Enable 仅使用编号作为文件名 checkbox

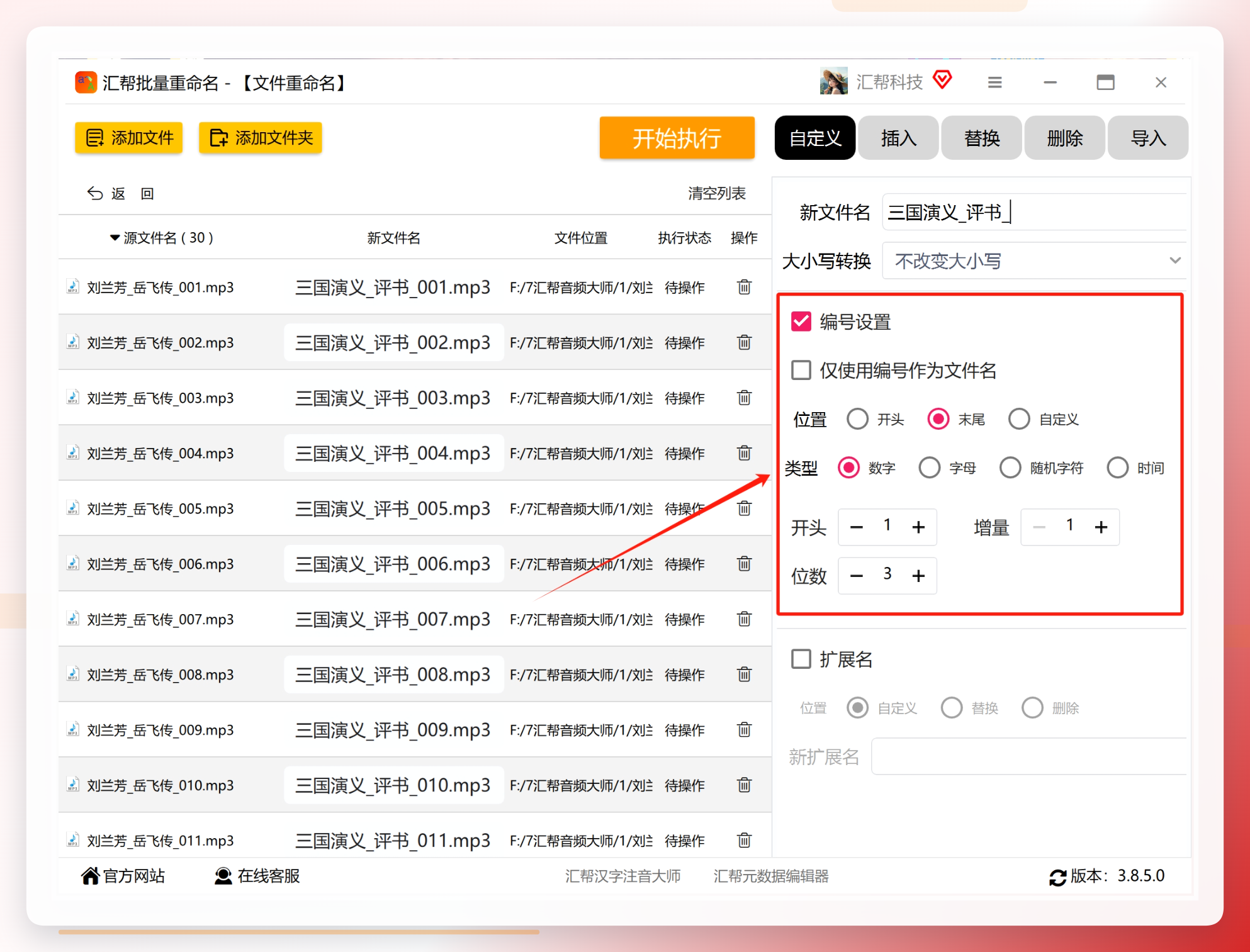801,370
